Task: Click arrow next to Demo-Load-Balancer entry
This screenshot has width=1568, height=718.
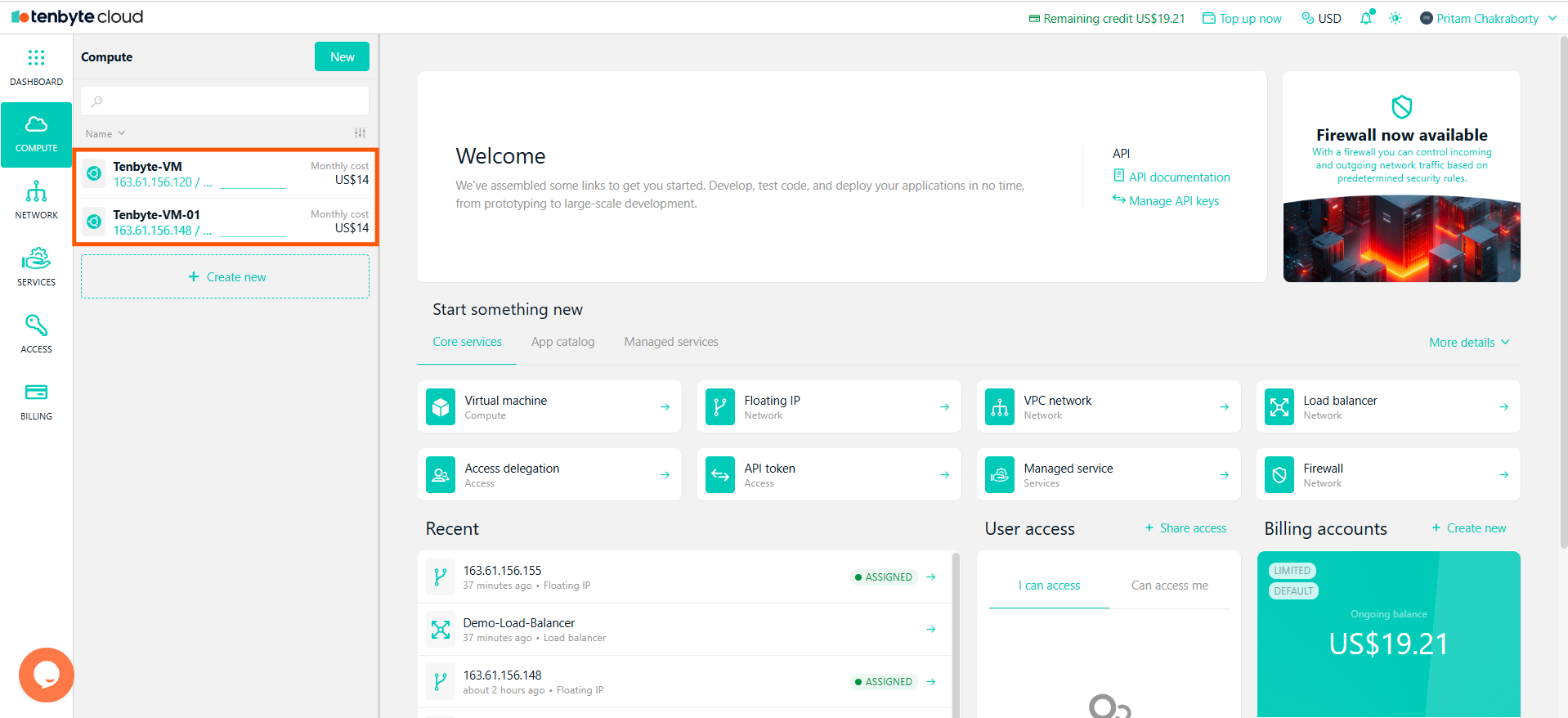Action: tap(930, 629)
